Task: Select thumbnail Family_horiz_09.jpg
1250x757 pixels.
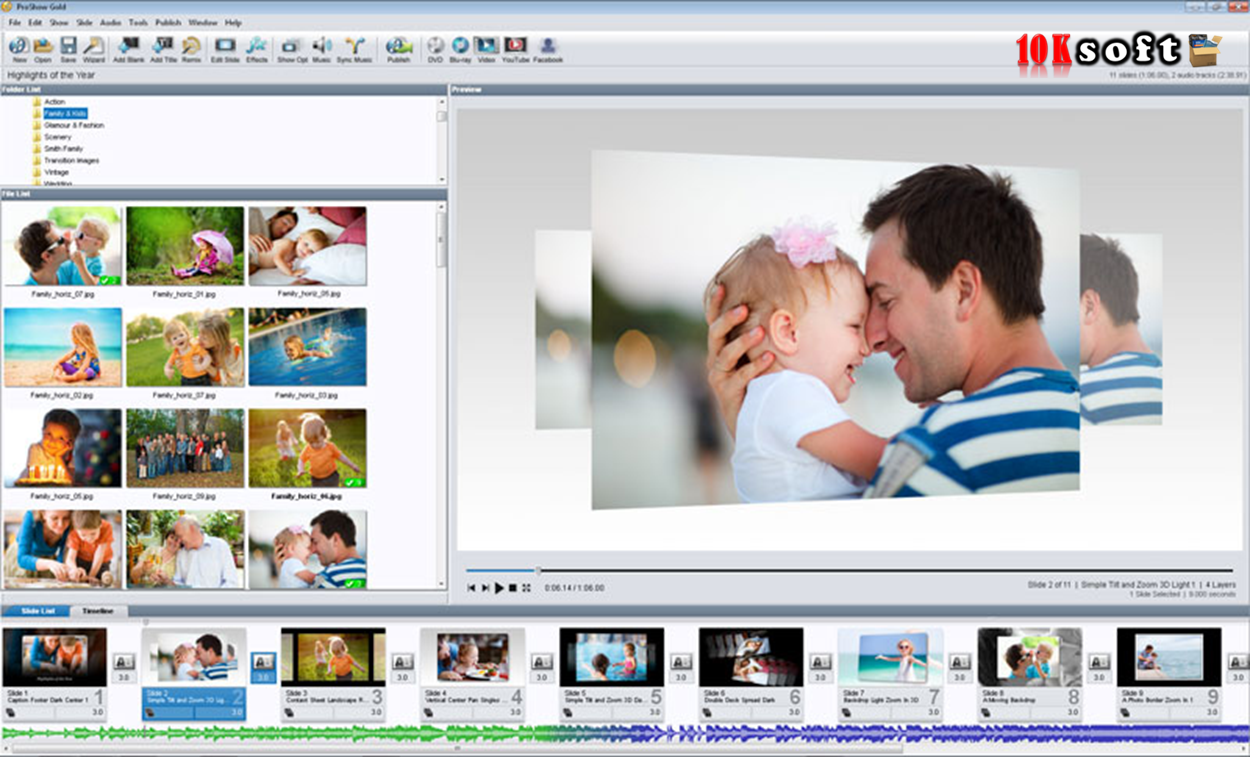Action: pos(185,448)
